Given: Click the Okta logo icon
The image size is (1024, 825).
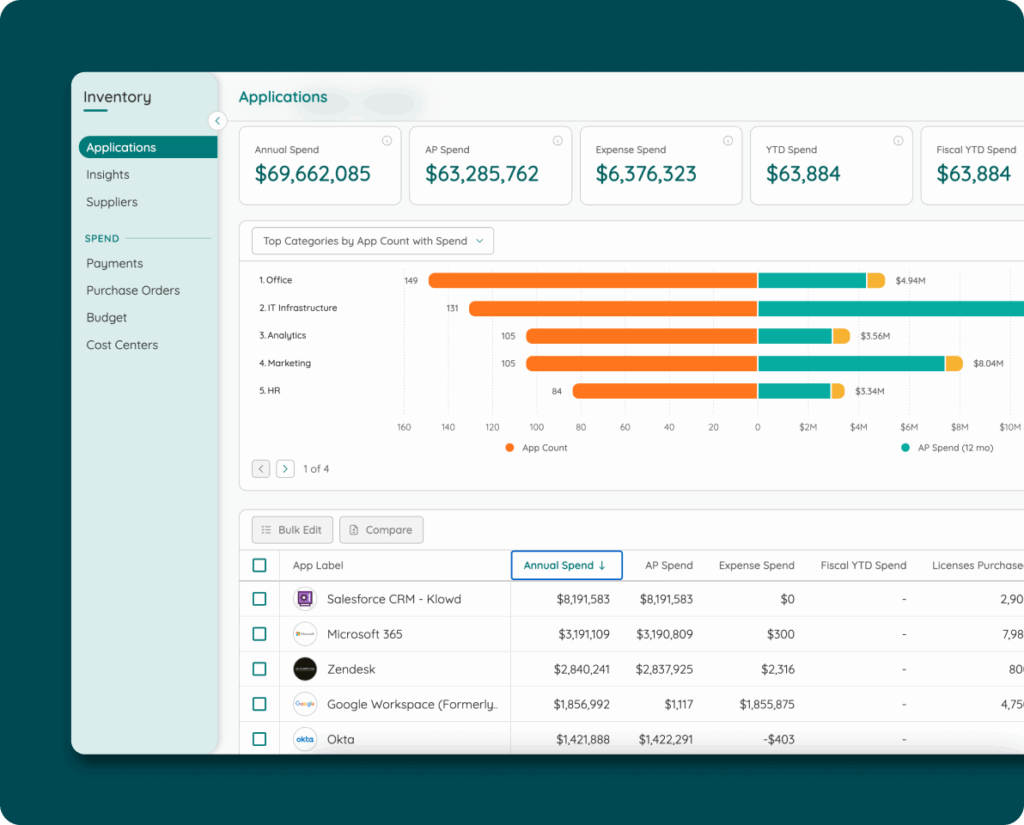Looking at the screenshot, I should click(x=305, y=739).
